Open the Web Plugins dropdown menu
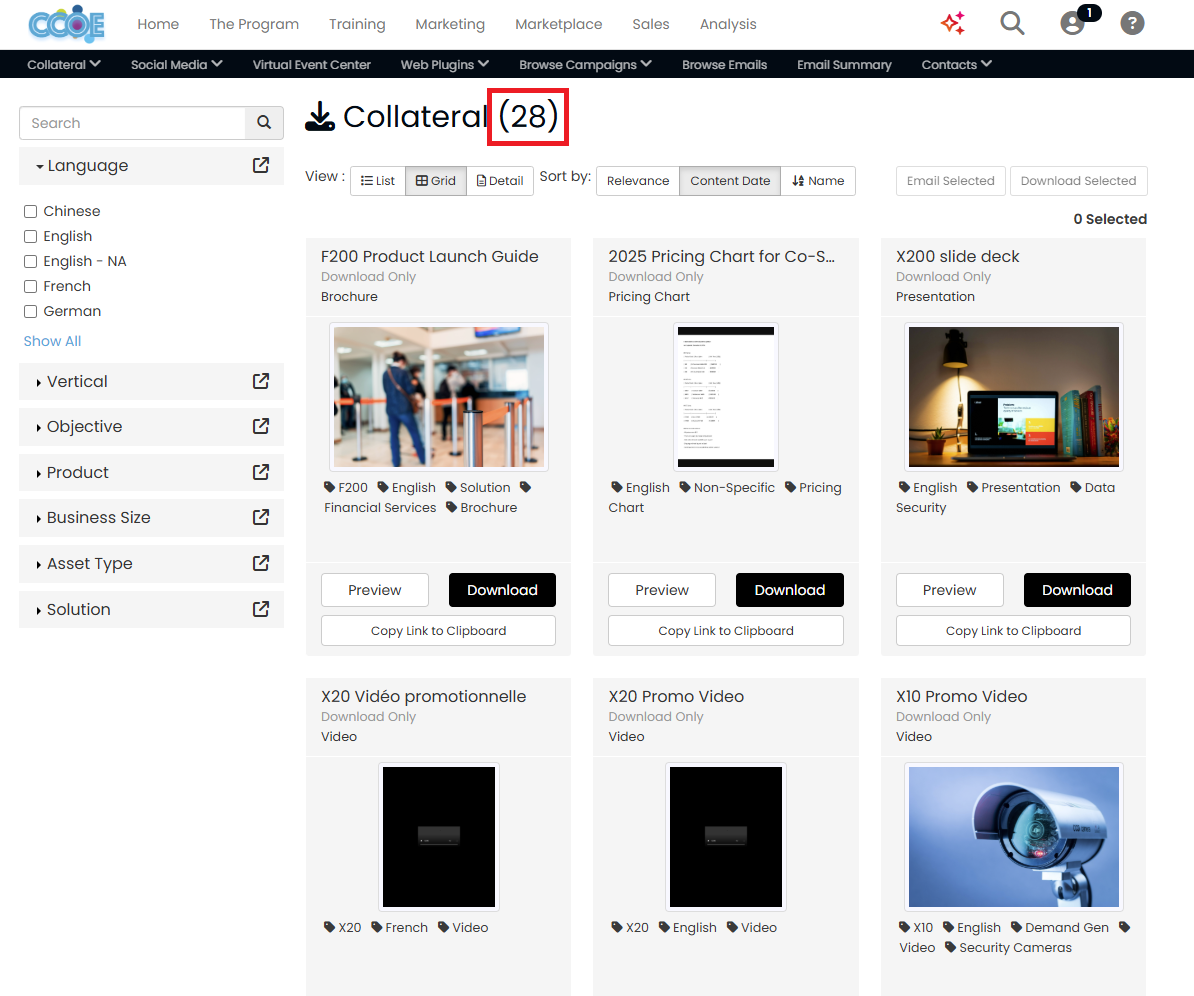 [x=445, y=65]
